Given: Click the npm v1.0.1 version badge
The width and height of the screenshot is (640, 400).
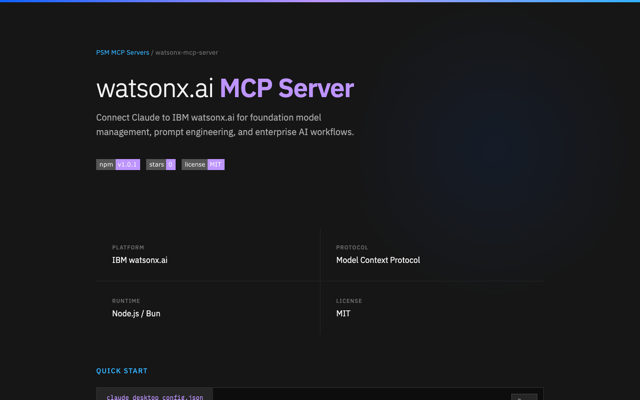Looking at the screenshot, I should [x=118, y=164].
